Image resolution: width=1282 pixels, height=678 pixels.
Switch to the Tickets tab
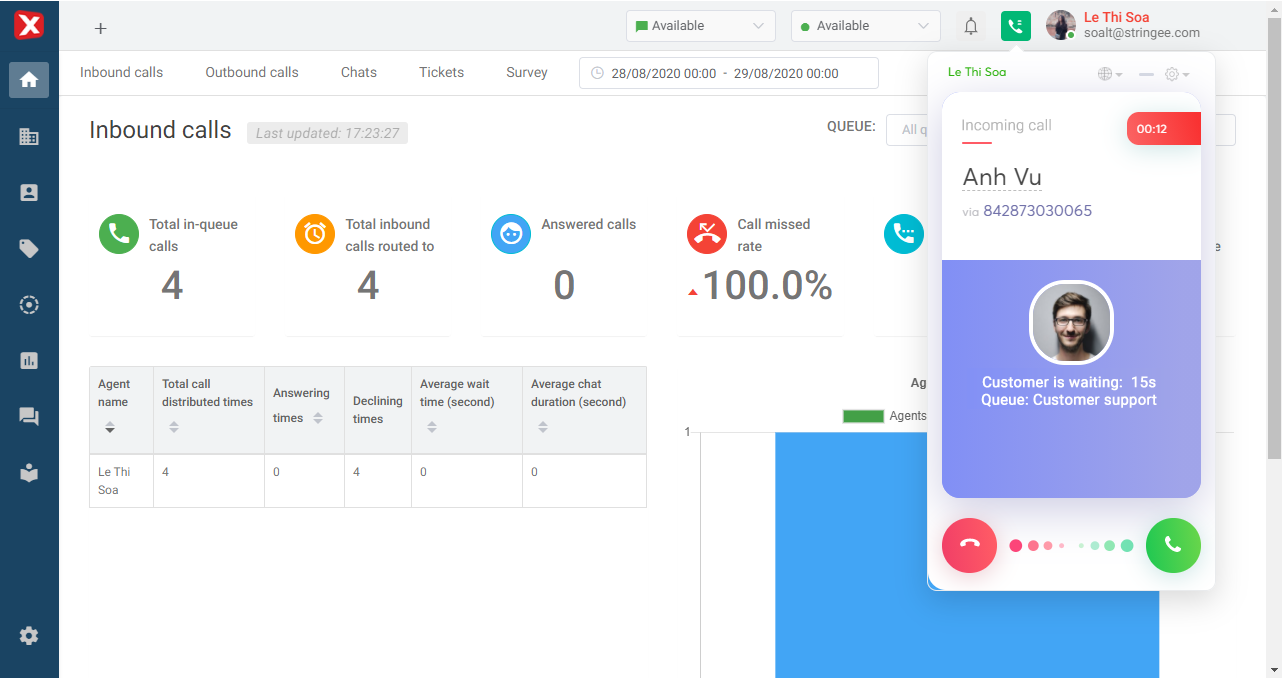coord(441,72)
